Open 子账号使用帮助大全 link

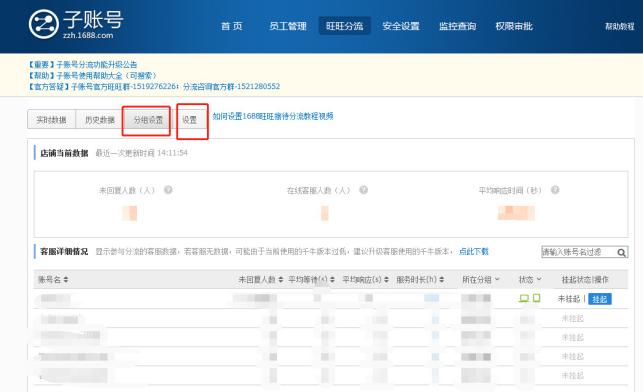coord(93,75)
